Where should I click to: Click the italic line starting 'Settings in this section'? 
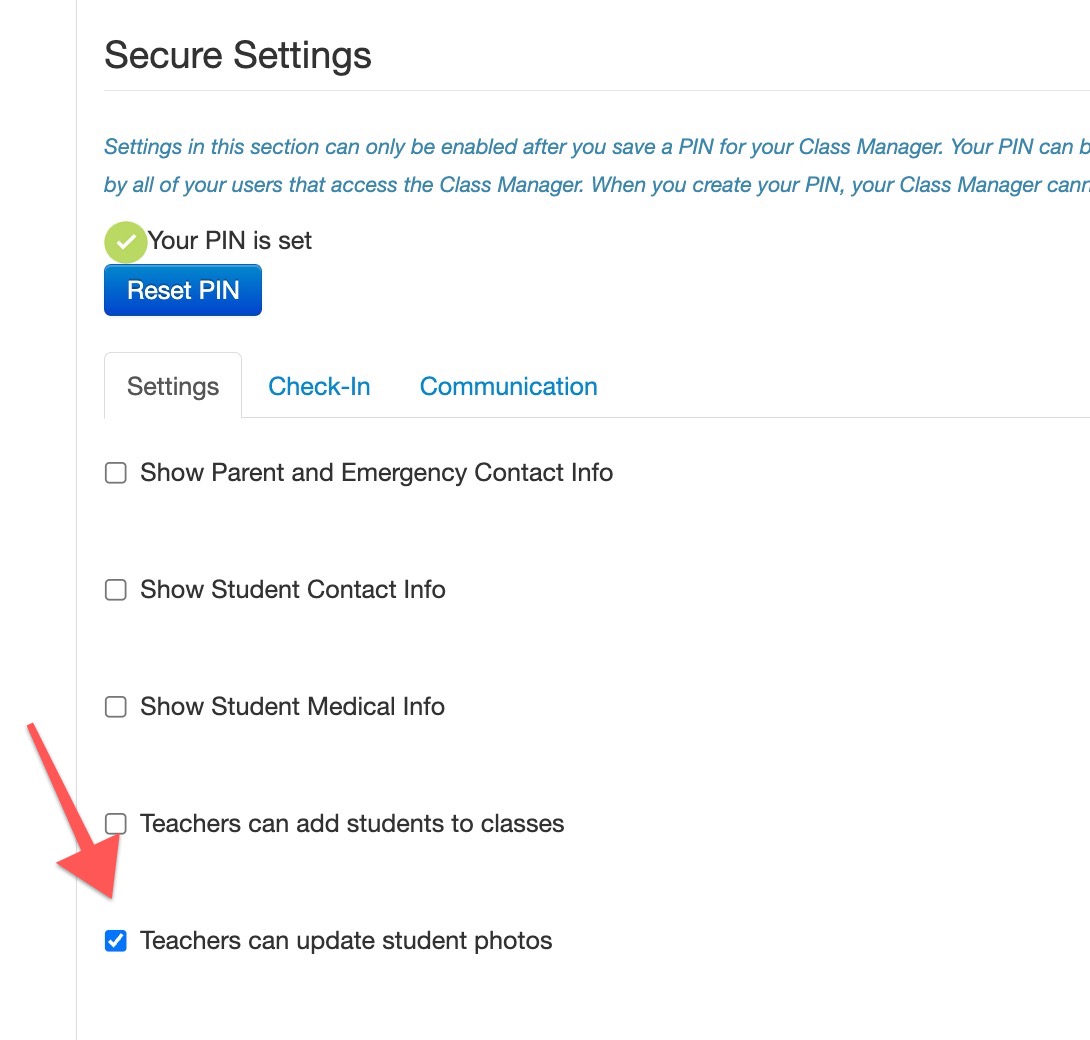coord(597,147)
